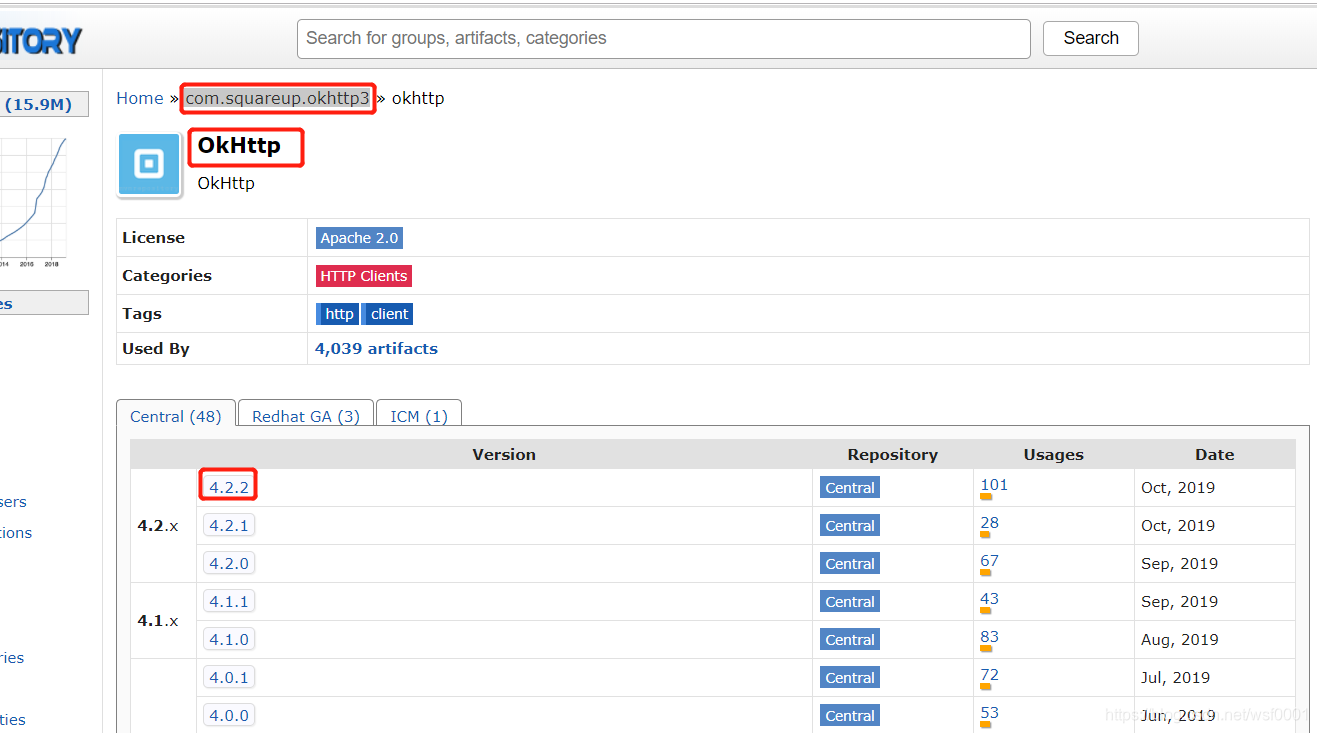1317x733 pixels.
Task: Click the Jul, 2019 date cell
Action: 1175,678
